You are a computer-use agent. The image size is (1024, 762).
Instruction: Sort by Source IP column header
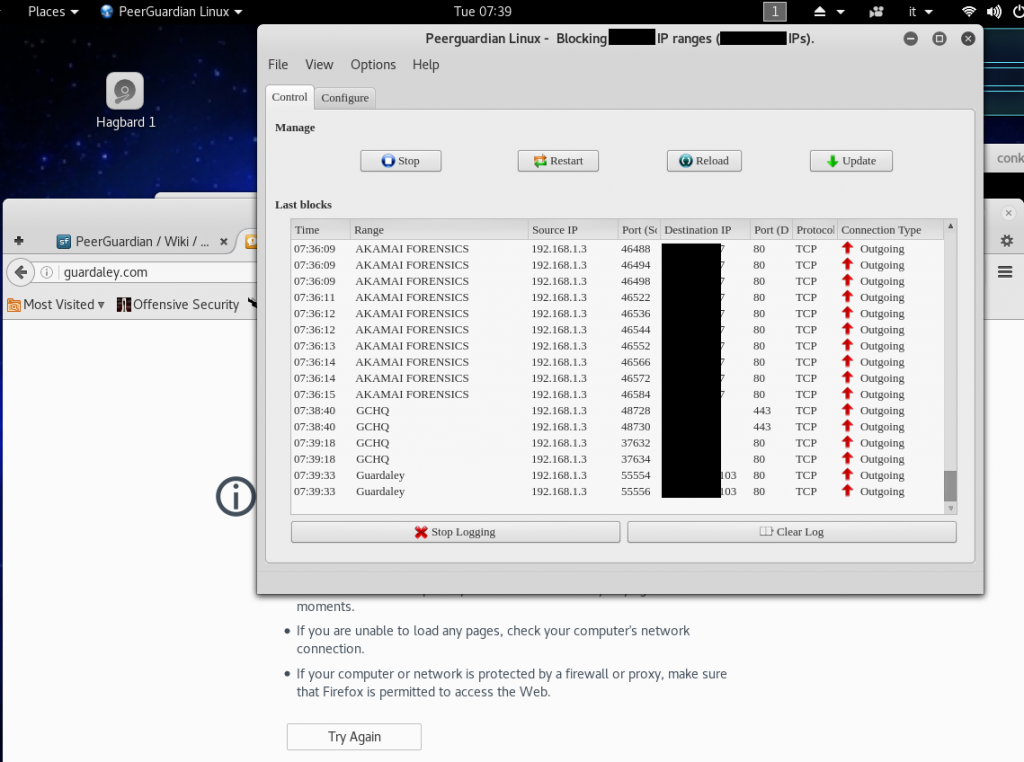[573, 230]
